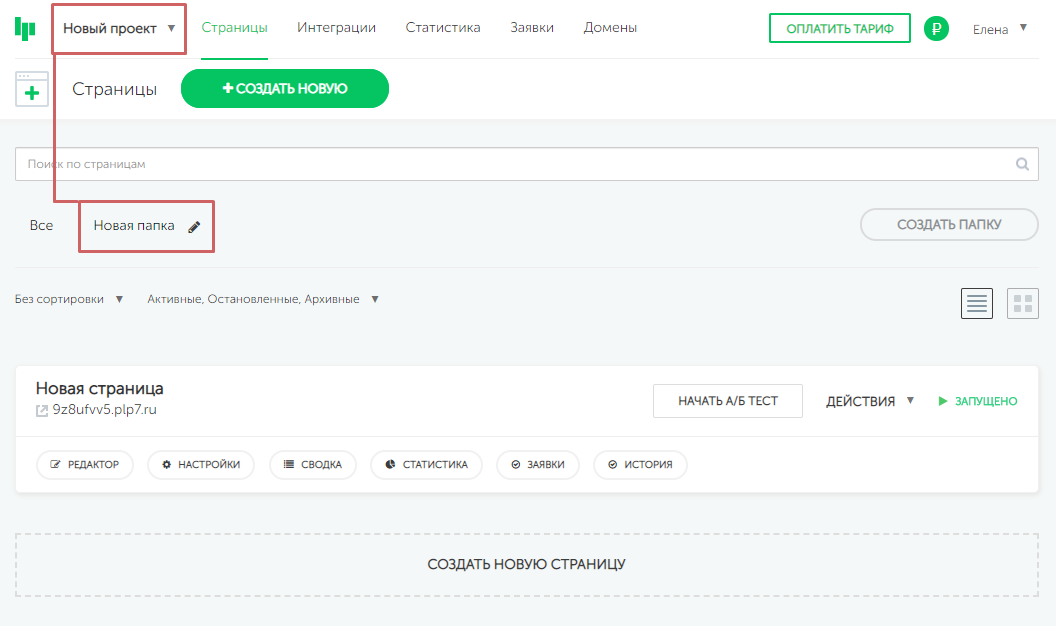Focus the Поиск по страницам search field
Viewport: 1056px width, 626px height.
(510, 165)
